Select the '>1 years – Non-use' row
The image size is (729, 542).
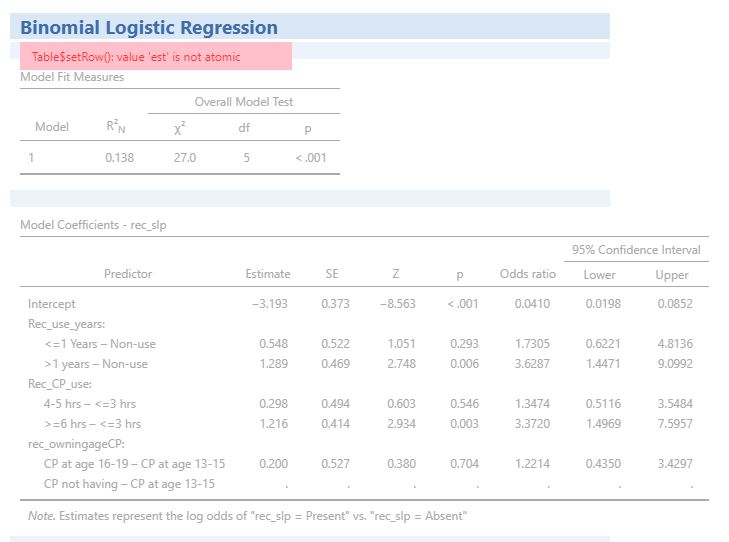[x=96, y=364]
